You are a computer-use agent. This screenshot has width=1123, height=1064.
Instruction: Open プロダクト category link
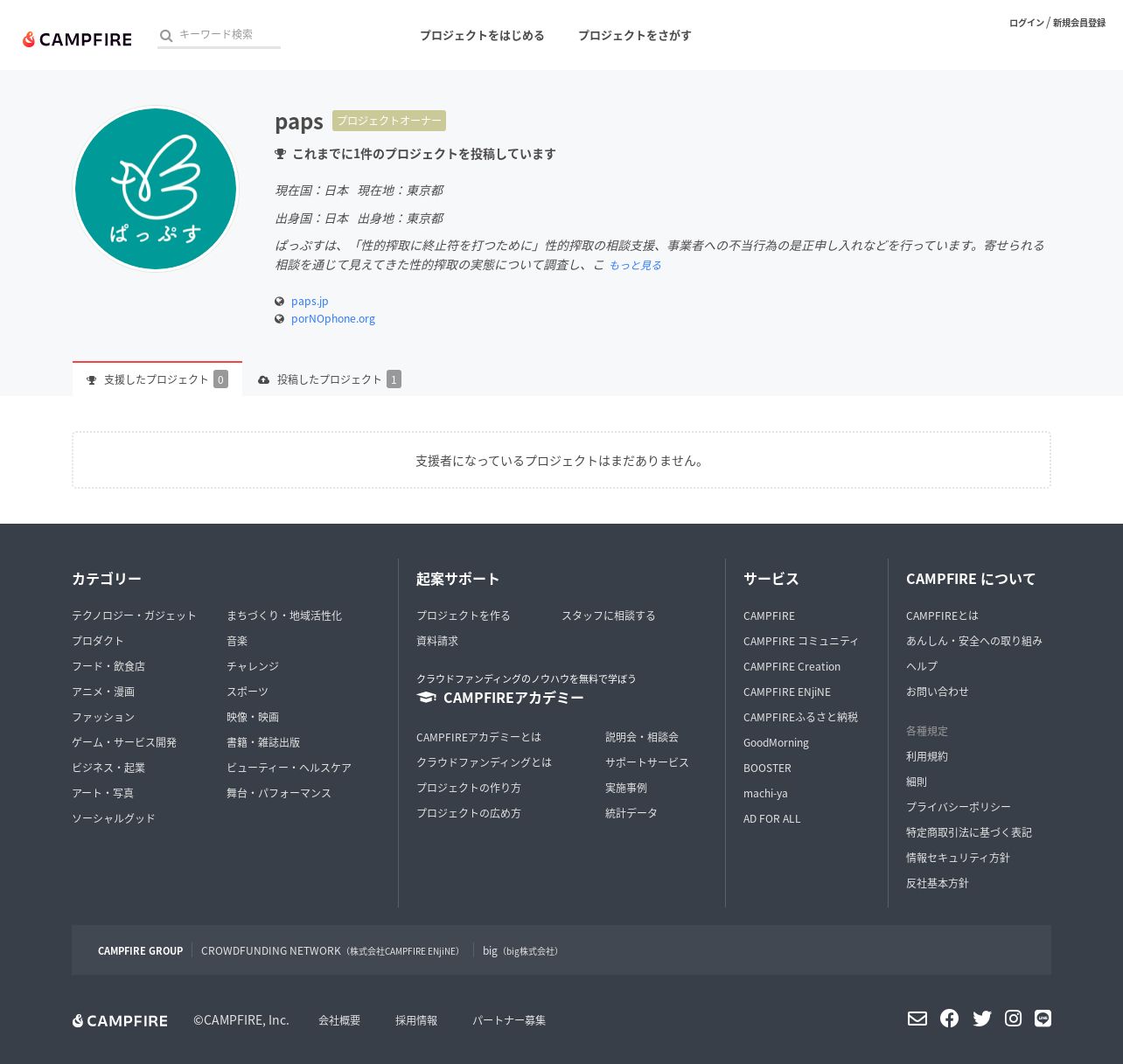(x=98, y=641)
